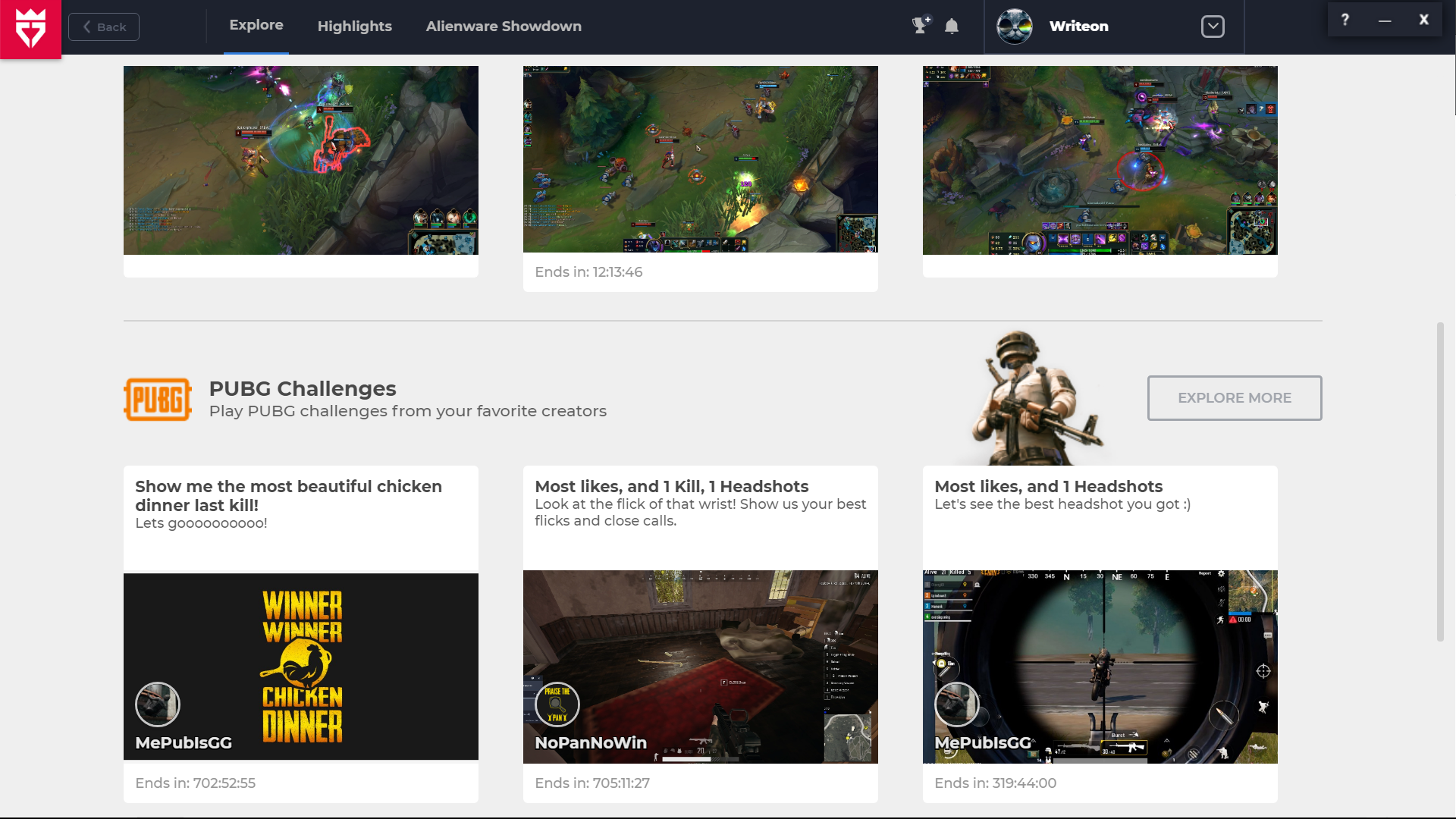Click the Writeon username
Viewport: 1456px width, 819px height.
coord(1079,27)
